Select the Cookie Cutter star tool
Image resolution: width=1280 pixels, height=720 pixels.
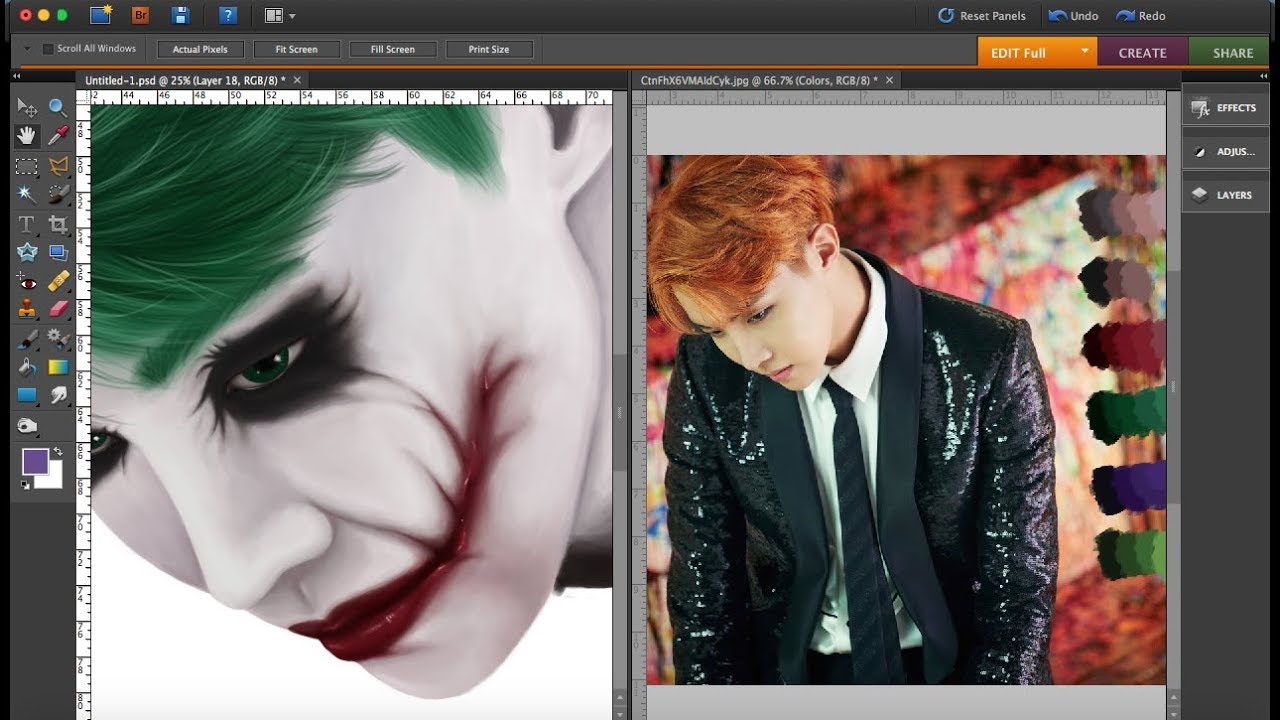pyautogui.click(x=27, y=252)
